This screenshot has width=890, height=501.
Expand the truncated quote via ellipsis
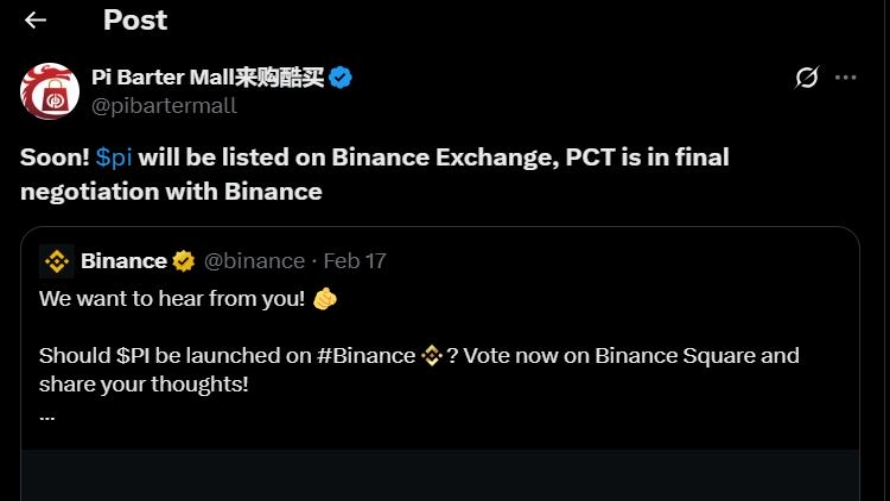pos(47,418)
